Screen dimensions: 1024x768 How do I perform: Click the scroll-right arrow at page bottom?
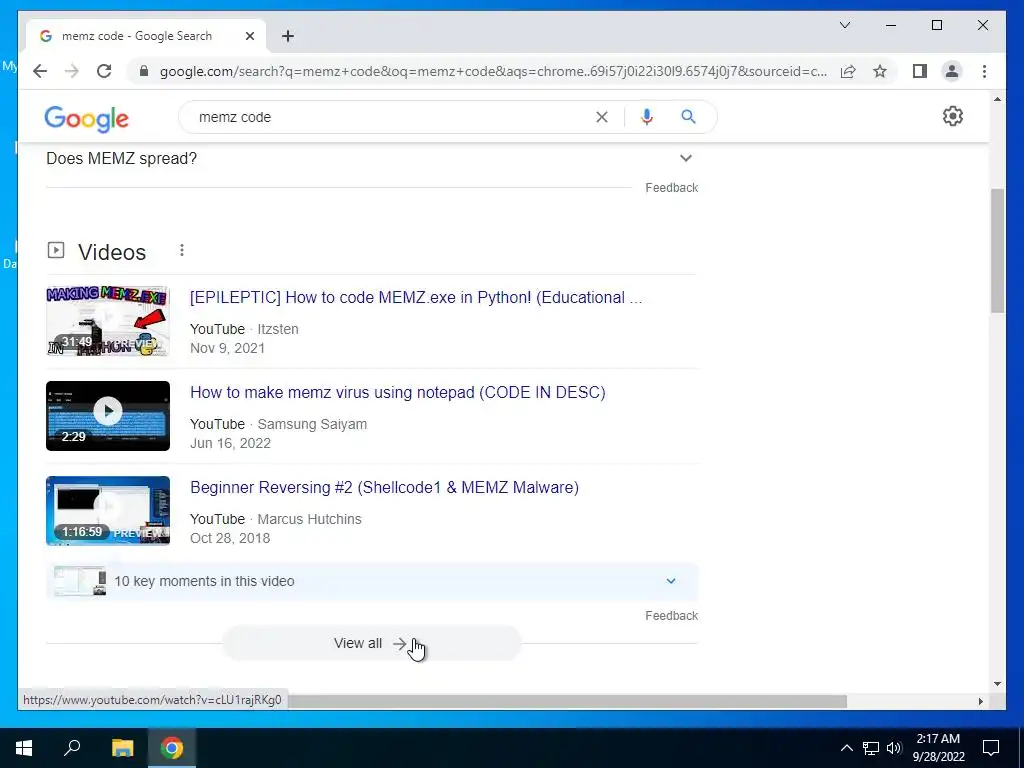[980, 701]
